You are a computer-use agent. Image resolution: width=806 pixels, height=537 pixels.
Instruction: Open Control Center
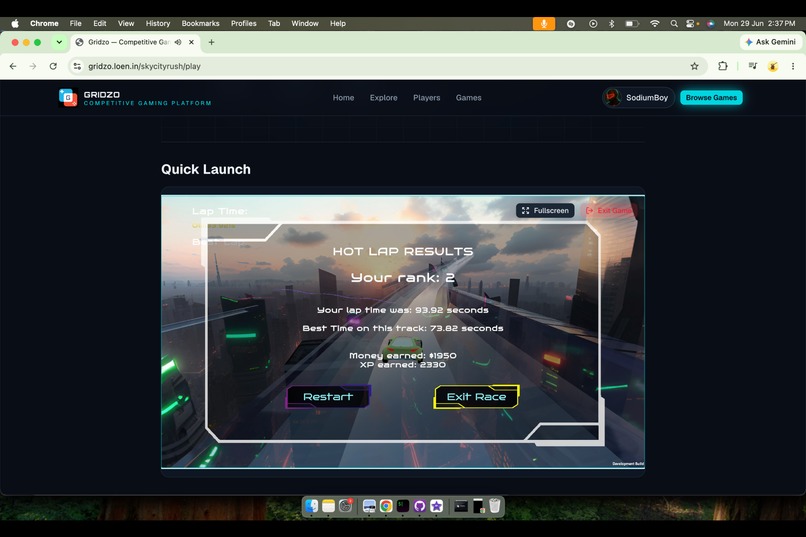point(692,24)
